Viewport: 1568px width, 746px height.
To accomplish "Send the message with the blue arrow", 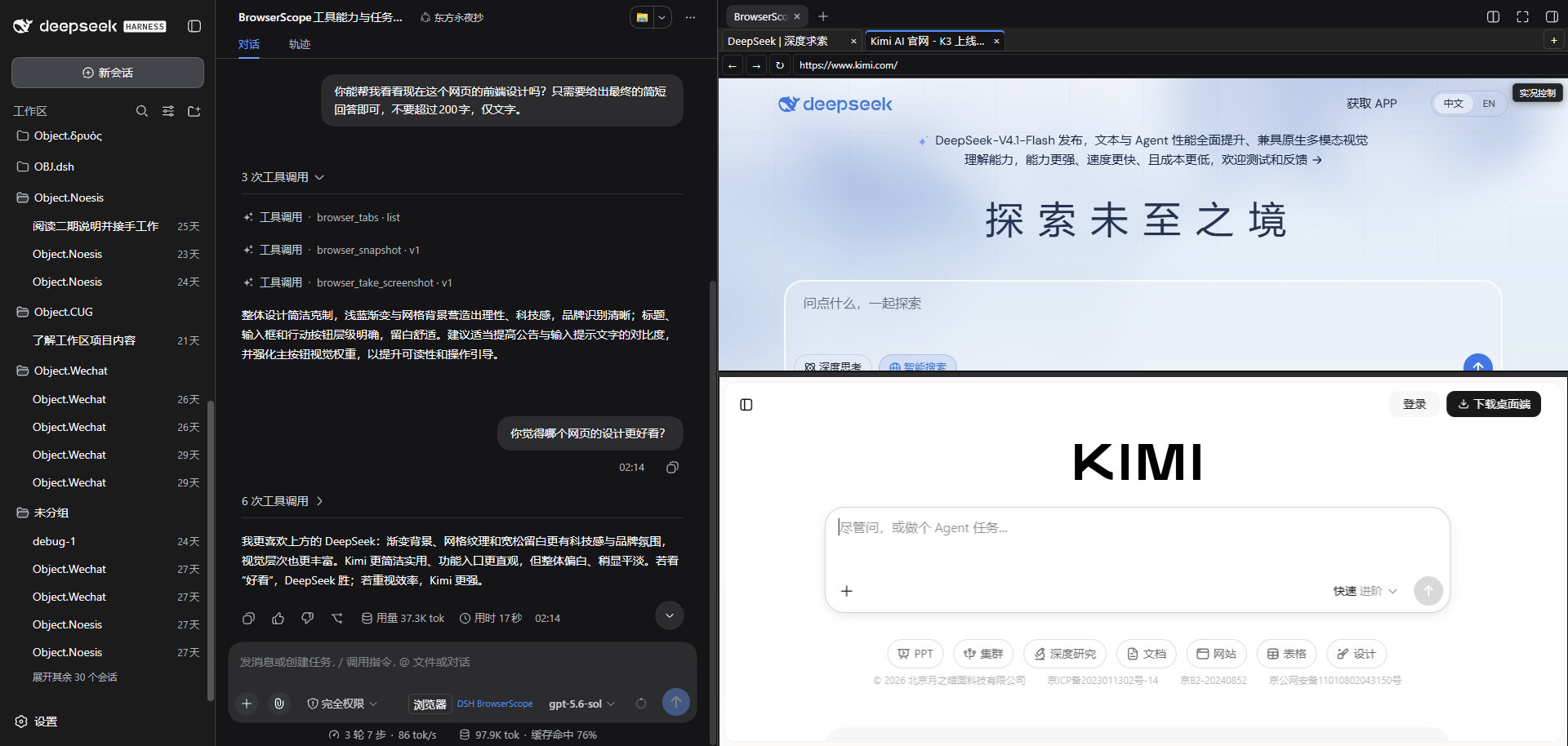I will (675, 702).
